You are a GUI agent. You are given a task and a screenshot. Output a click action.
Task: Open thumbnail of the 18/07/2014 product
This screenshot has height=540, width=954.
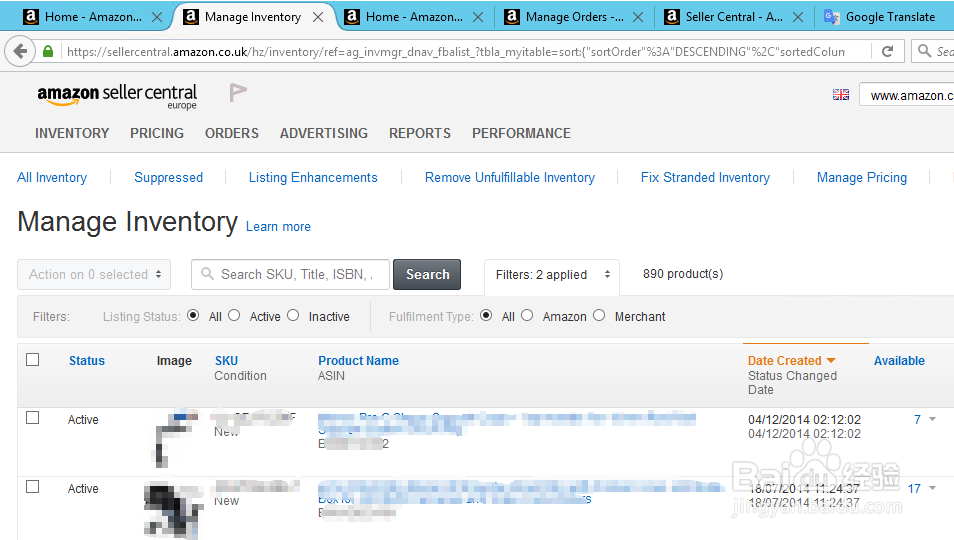pos(173,510)
